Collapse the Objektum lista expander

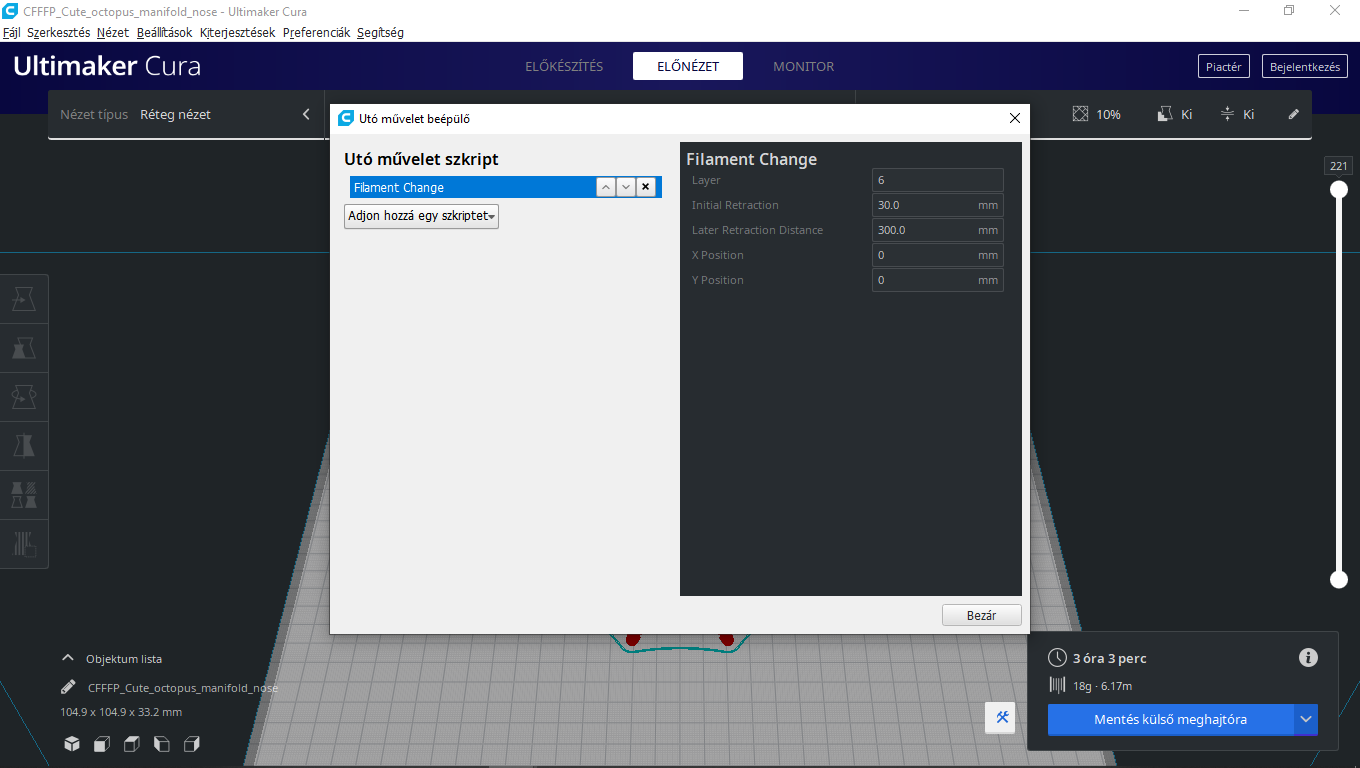(x=68, y=658)
